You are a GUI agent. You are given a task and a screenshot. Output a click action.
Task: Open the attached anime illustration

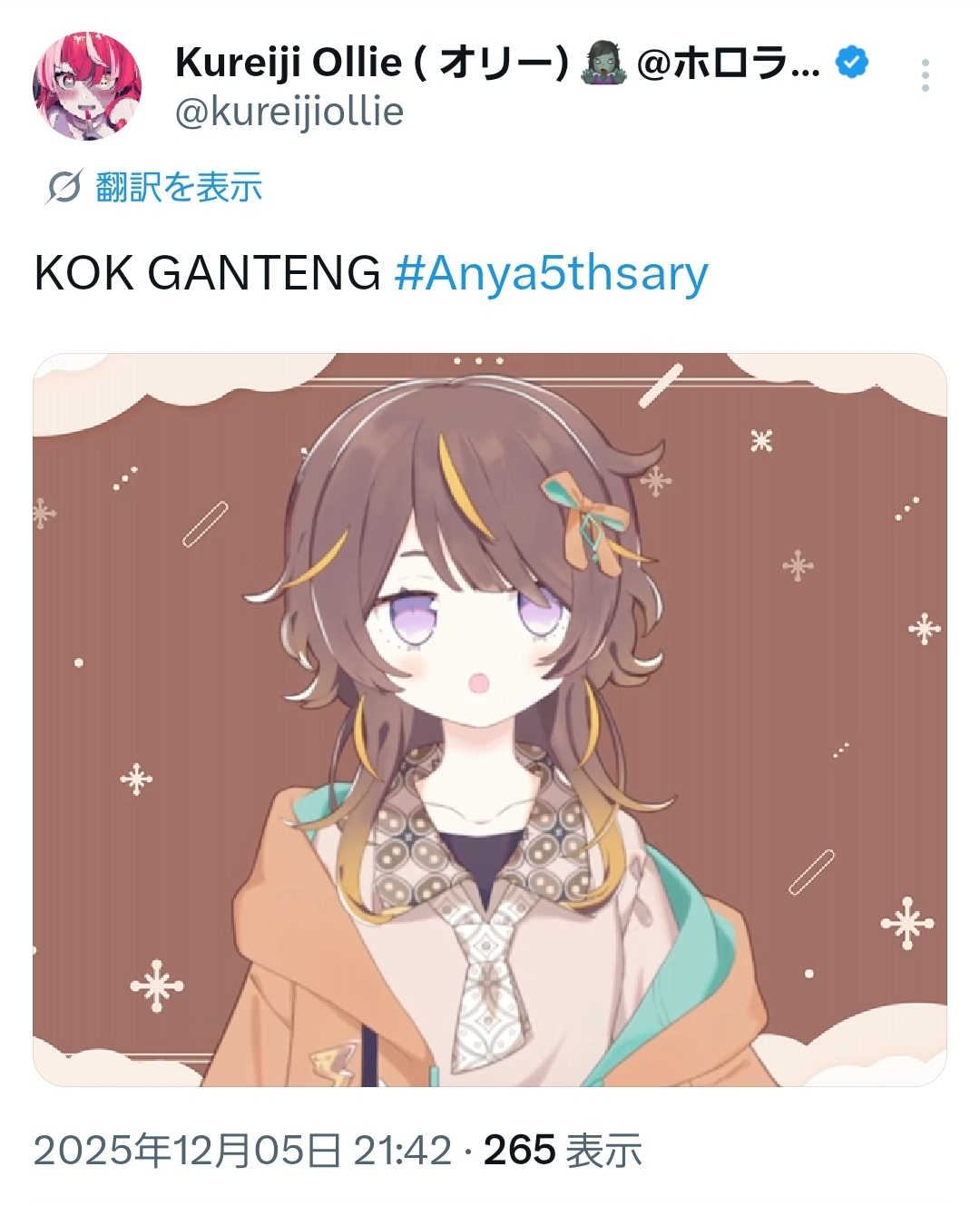(x=490, y=720)
